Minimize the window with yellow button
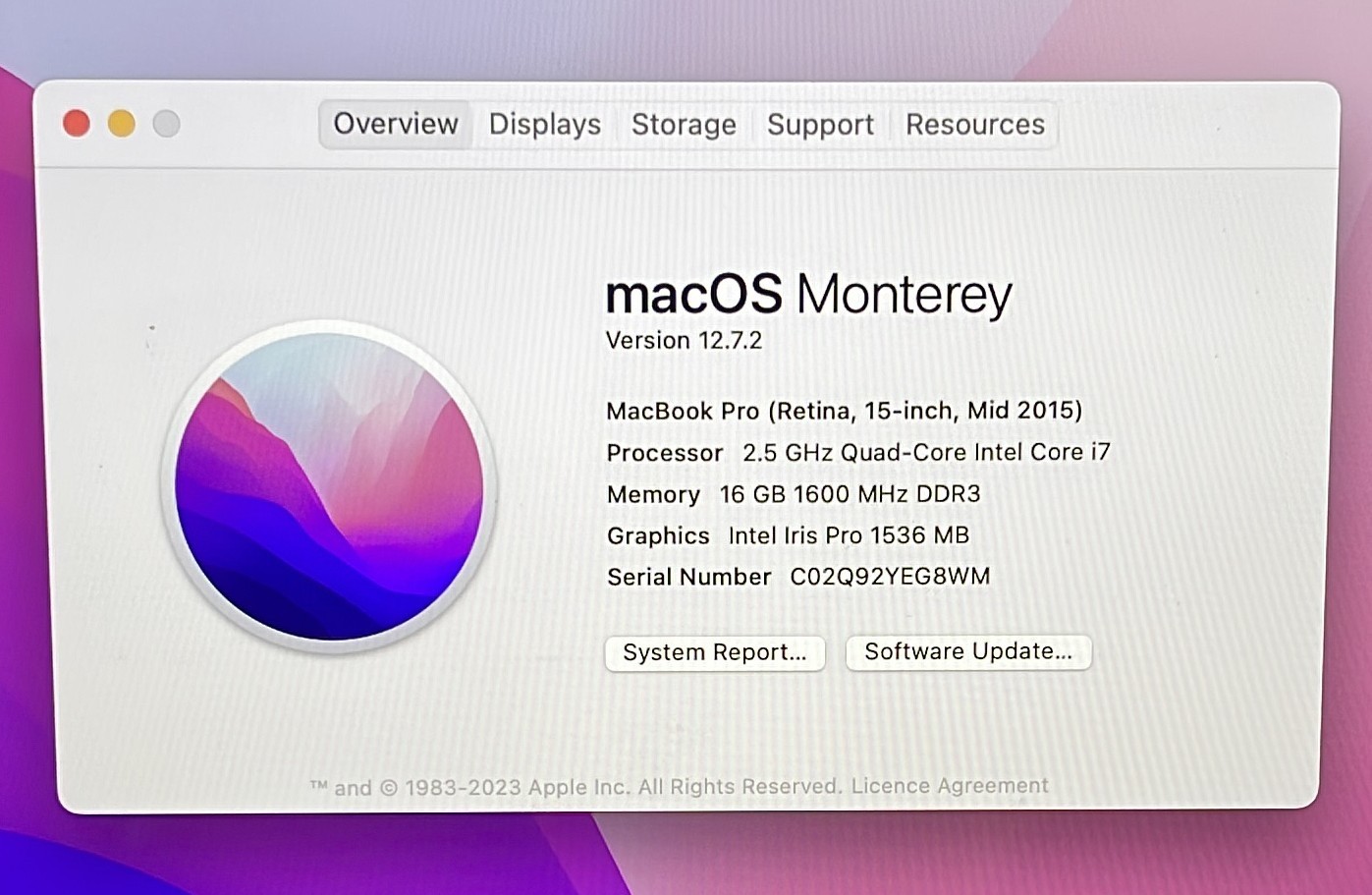 tap(122, 124)
